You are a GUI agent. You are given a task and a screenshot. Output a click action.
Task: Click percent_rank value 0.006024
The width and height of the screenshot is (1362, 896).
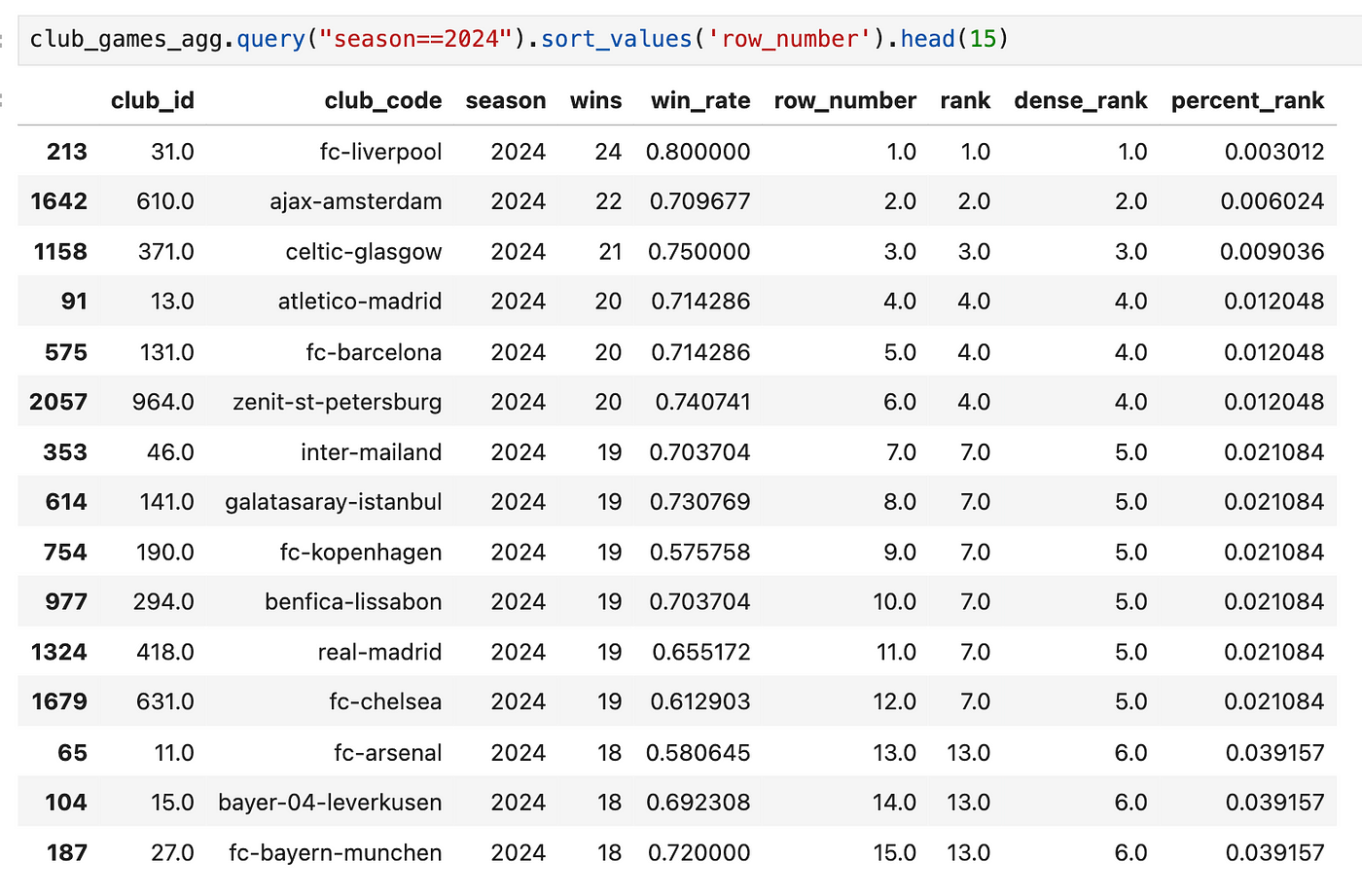click(1272, 201)
